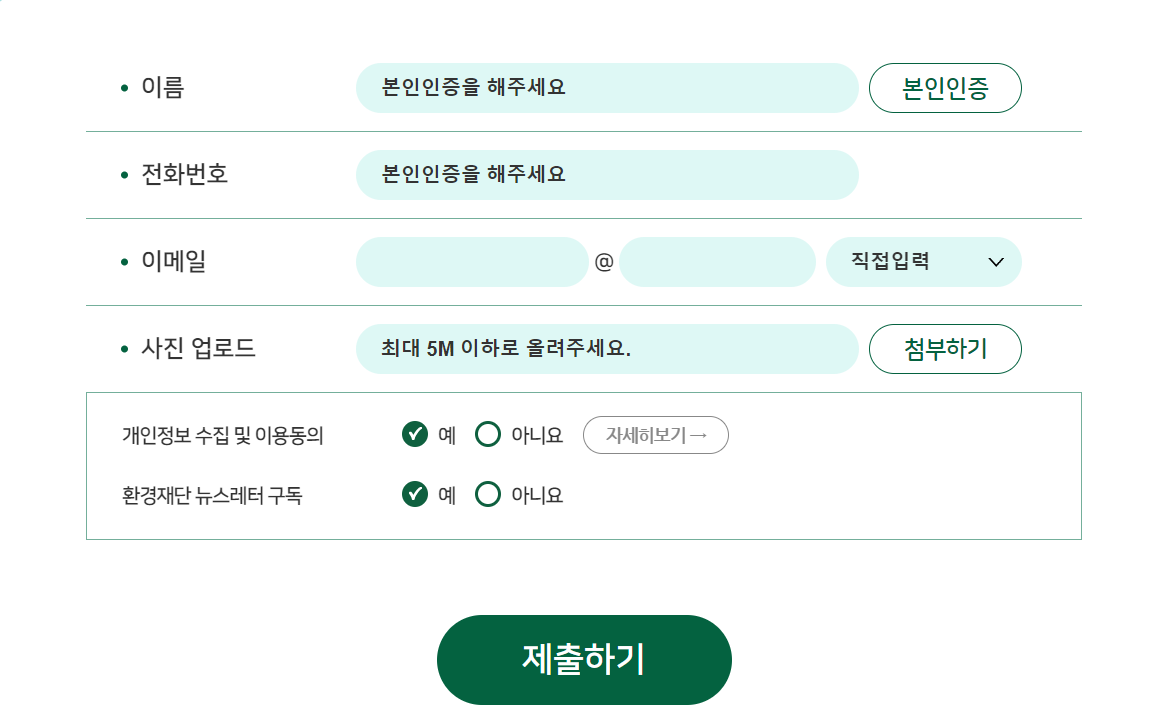1164x719 pixels.
Task: Select 예 for 환경재단 뉴스레터 구독
Action: click(x=414, y=494)
